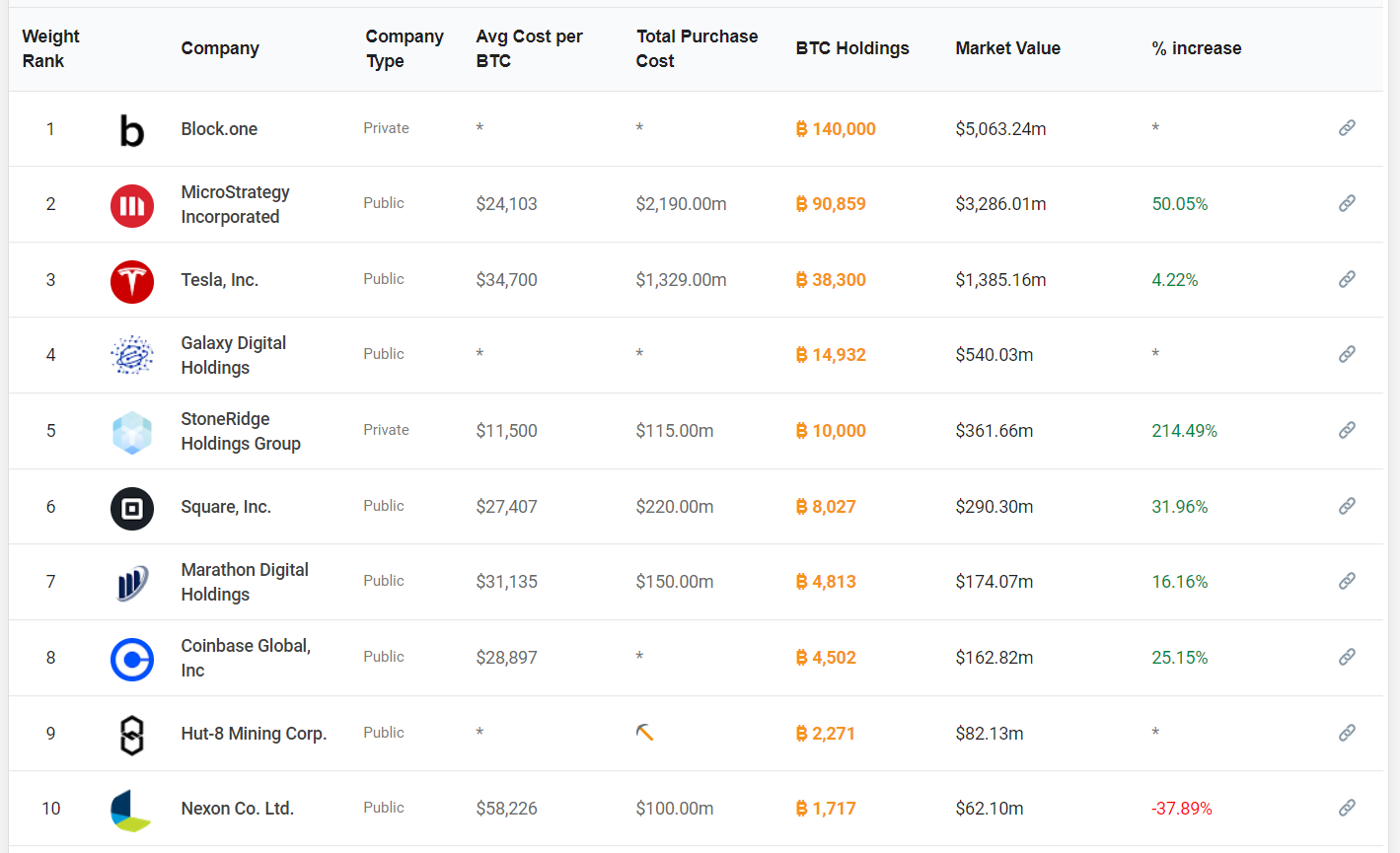Click the Block.one company logo

[131, 130]
